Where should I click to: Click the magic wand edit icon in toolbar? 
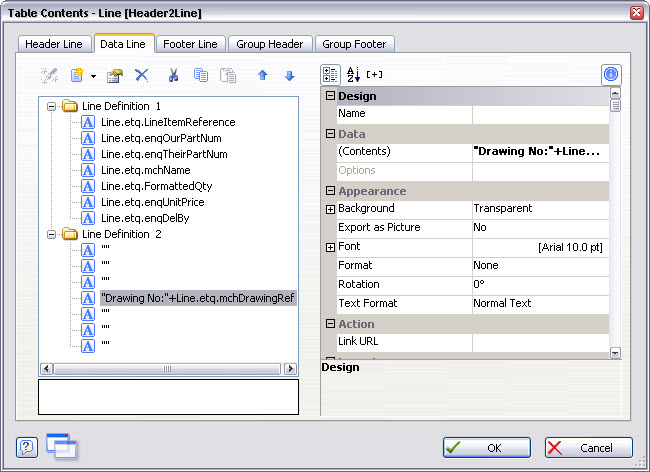coord(49,75)
